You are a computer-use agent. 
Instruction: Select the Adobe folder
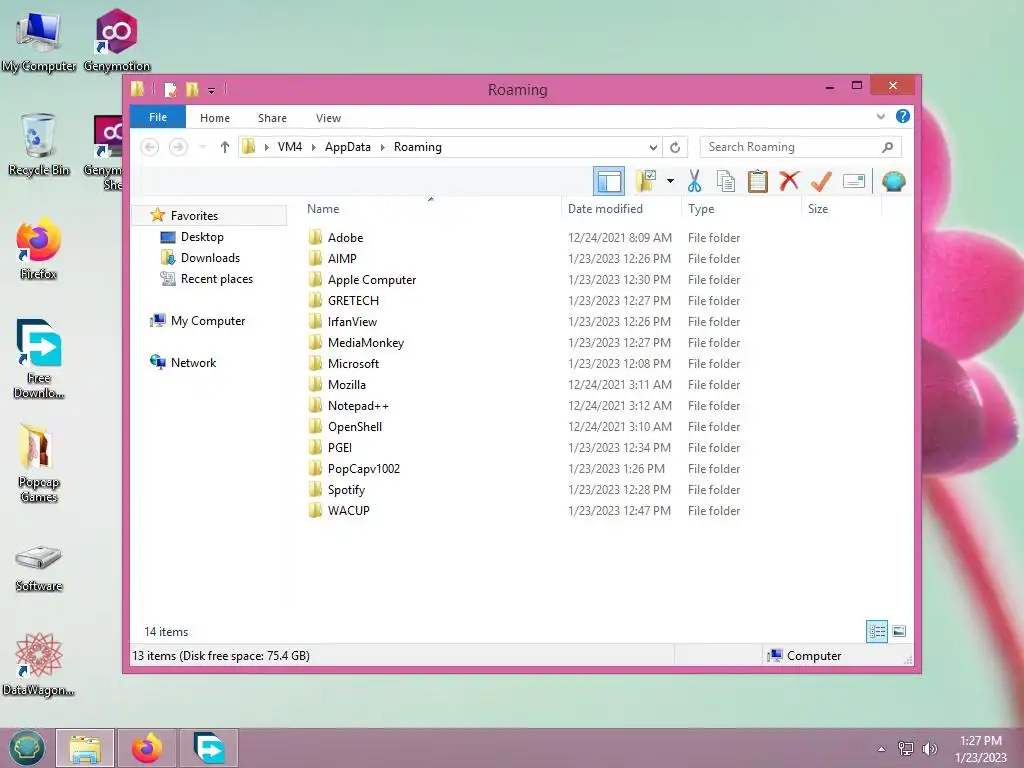pos(345,238)
